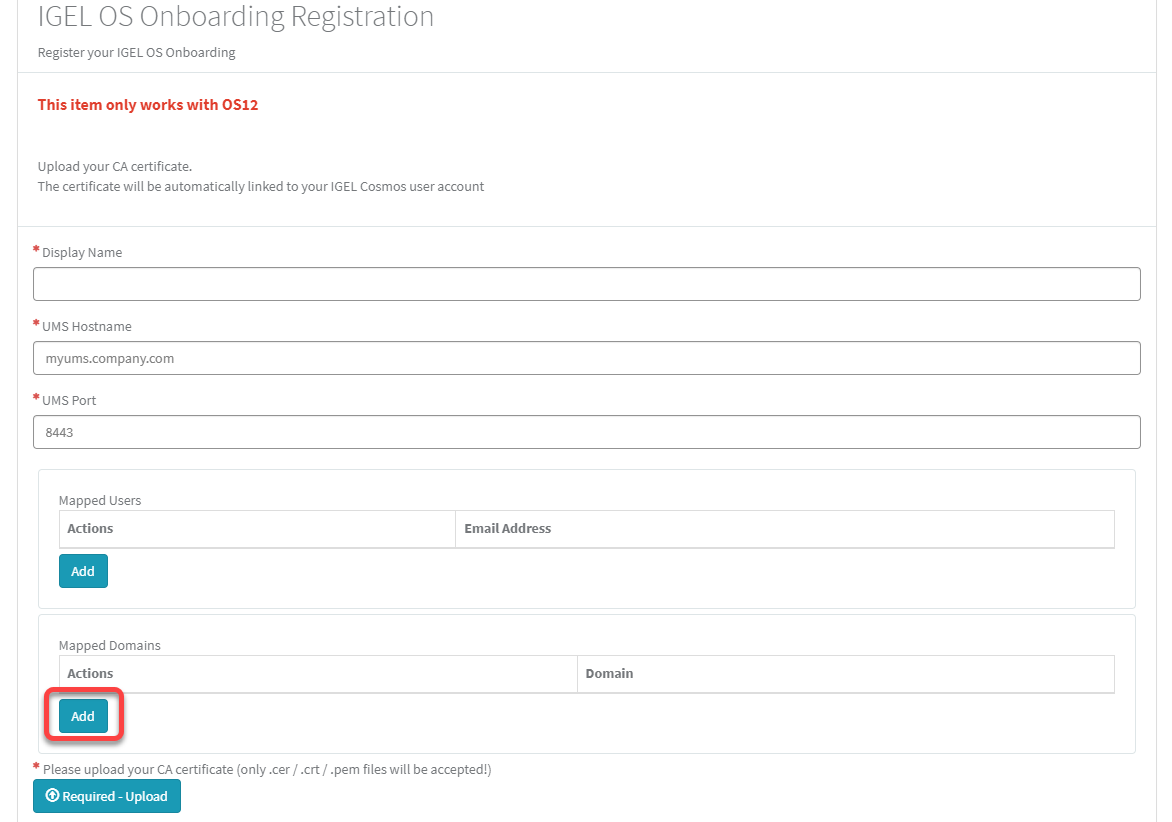1172x822 pixels.
Task: Click the red required asterisk beside Display Name
Action: click(x=35, y=249)
